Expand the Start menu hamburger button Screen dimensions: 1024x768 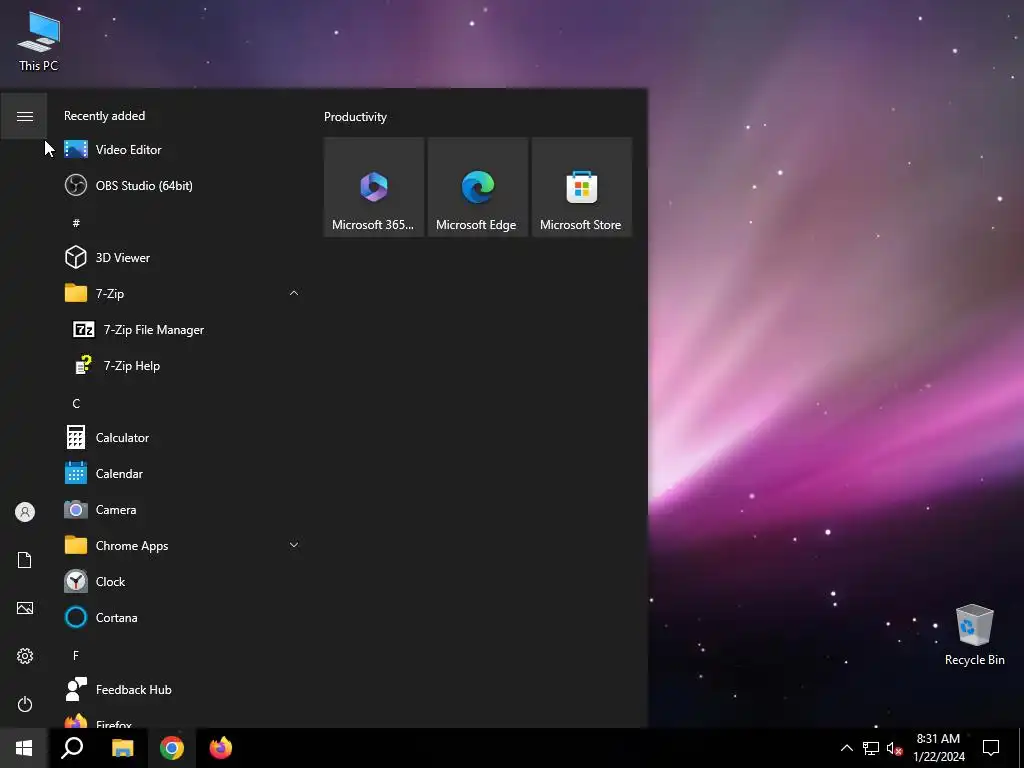click(x=24, y=116)
